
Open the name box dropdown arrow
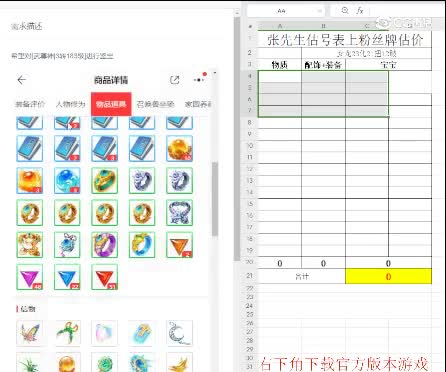pyautogui.click(x=320, y=11)
